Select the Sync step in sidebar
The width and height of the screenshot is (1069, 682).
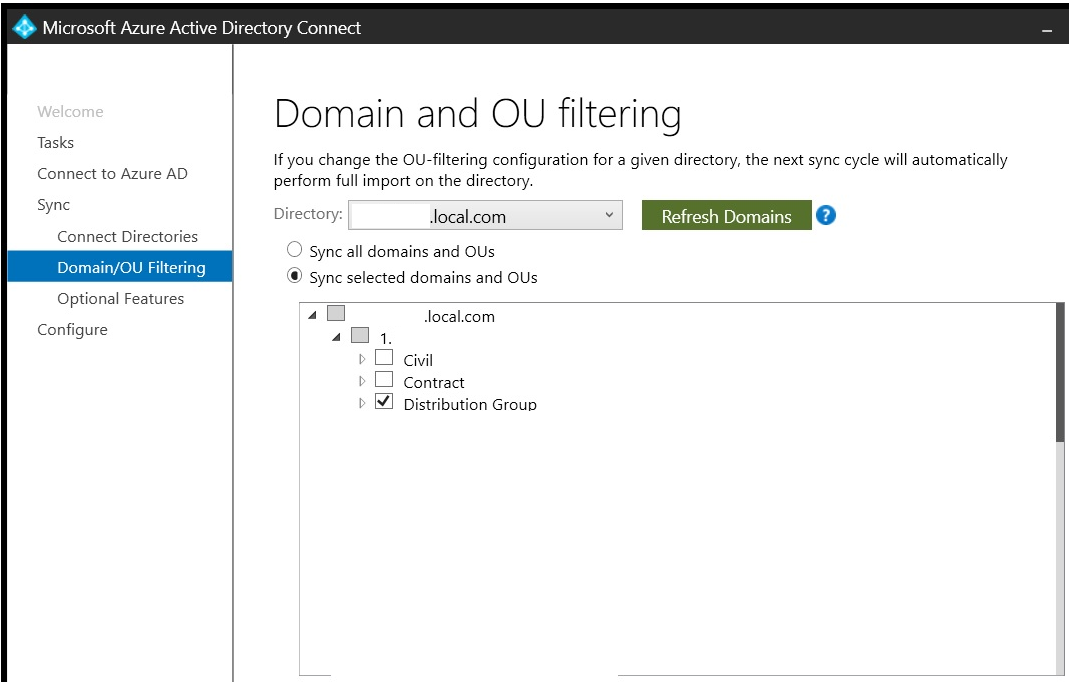pos(53,205)
